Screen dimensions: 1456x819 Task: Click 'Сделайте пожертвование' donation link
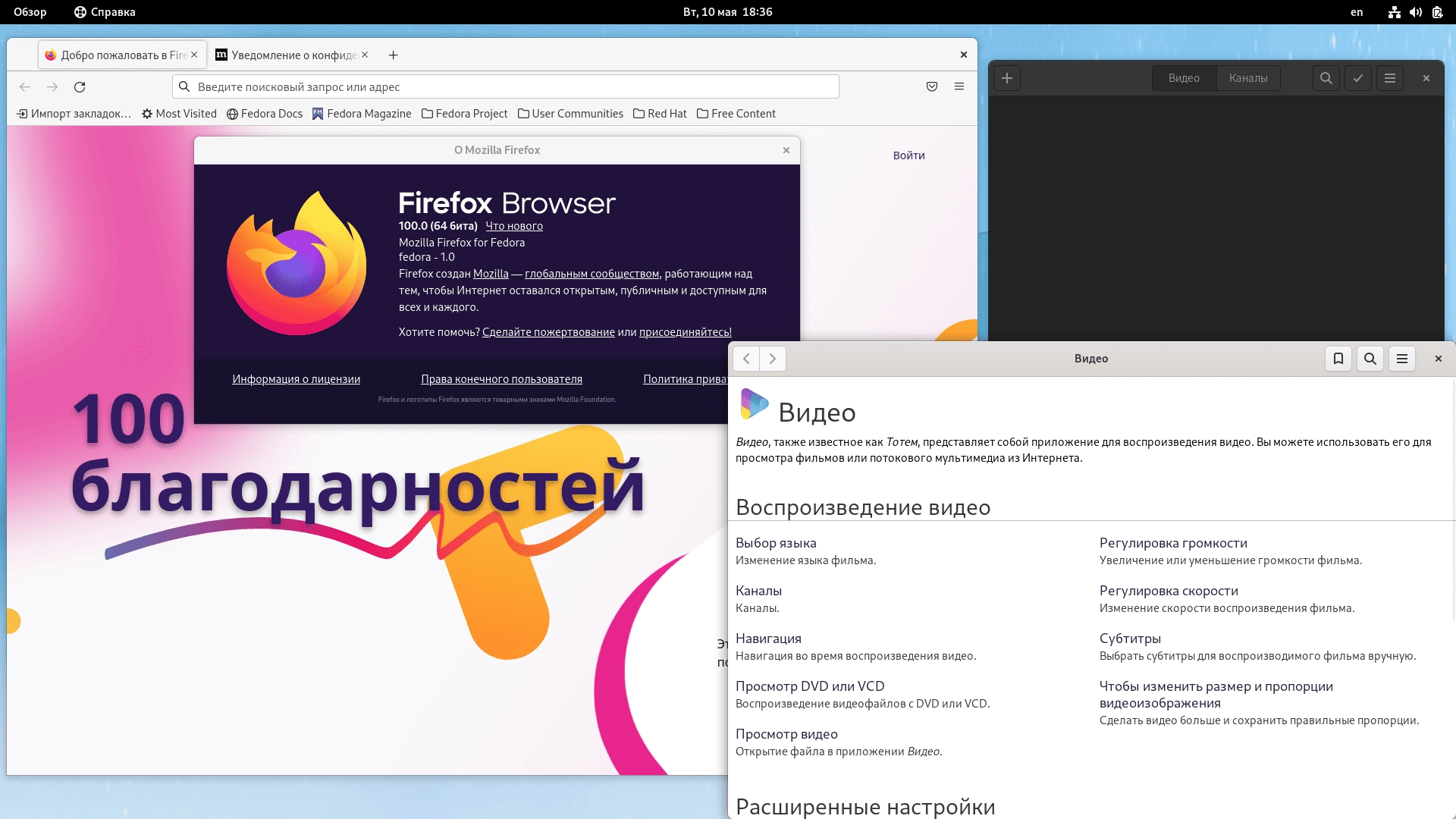(x=548, y=332)
